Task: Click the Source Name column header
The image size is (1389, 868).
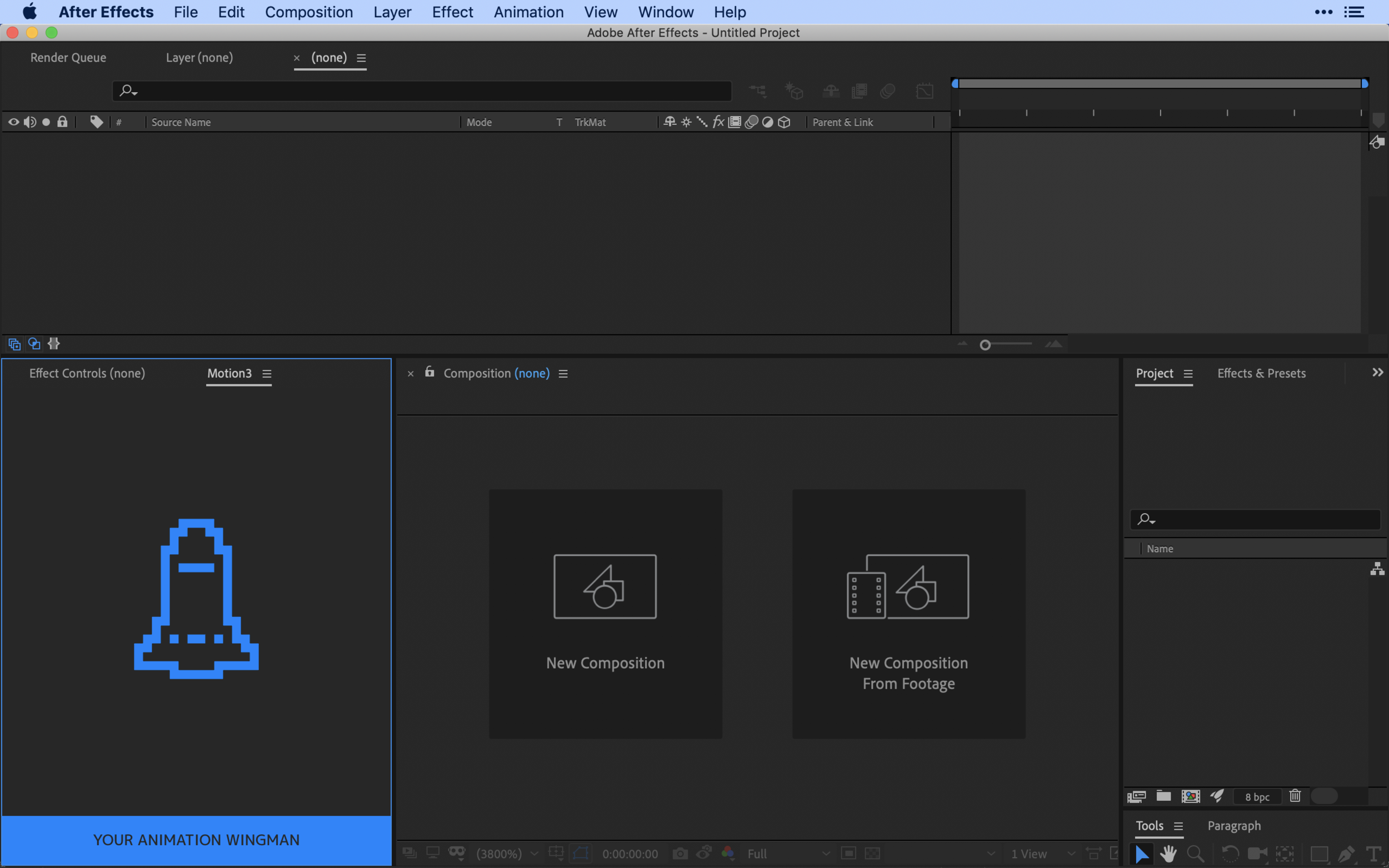Action: [181, 122]
